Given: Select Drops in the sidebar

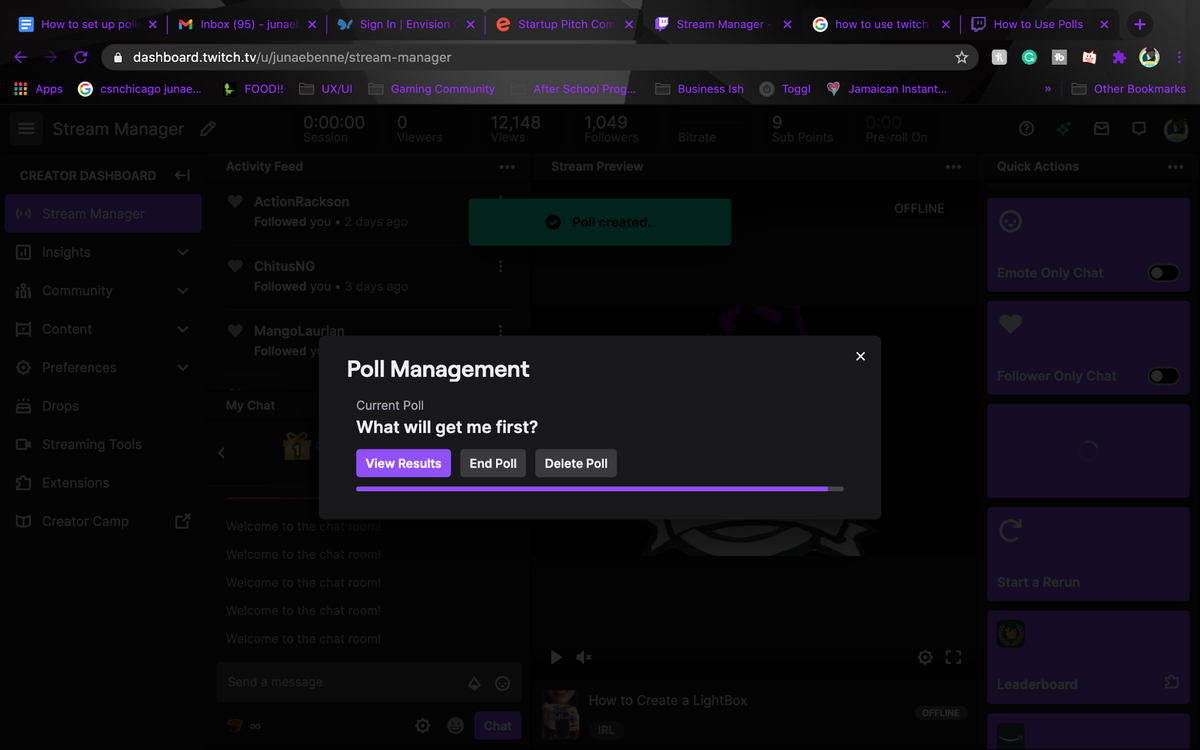Looking at the screenshot, I should pyautogui.click(x=60, y=406).
